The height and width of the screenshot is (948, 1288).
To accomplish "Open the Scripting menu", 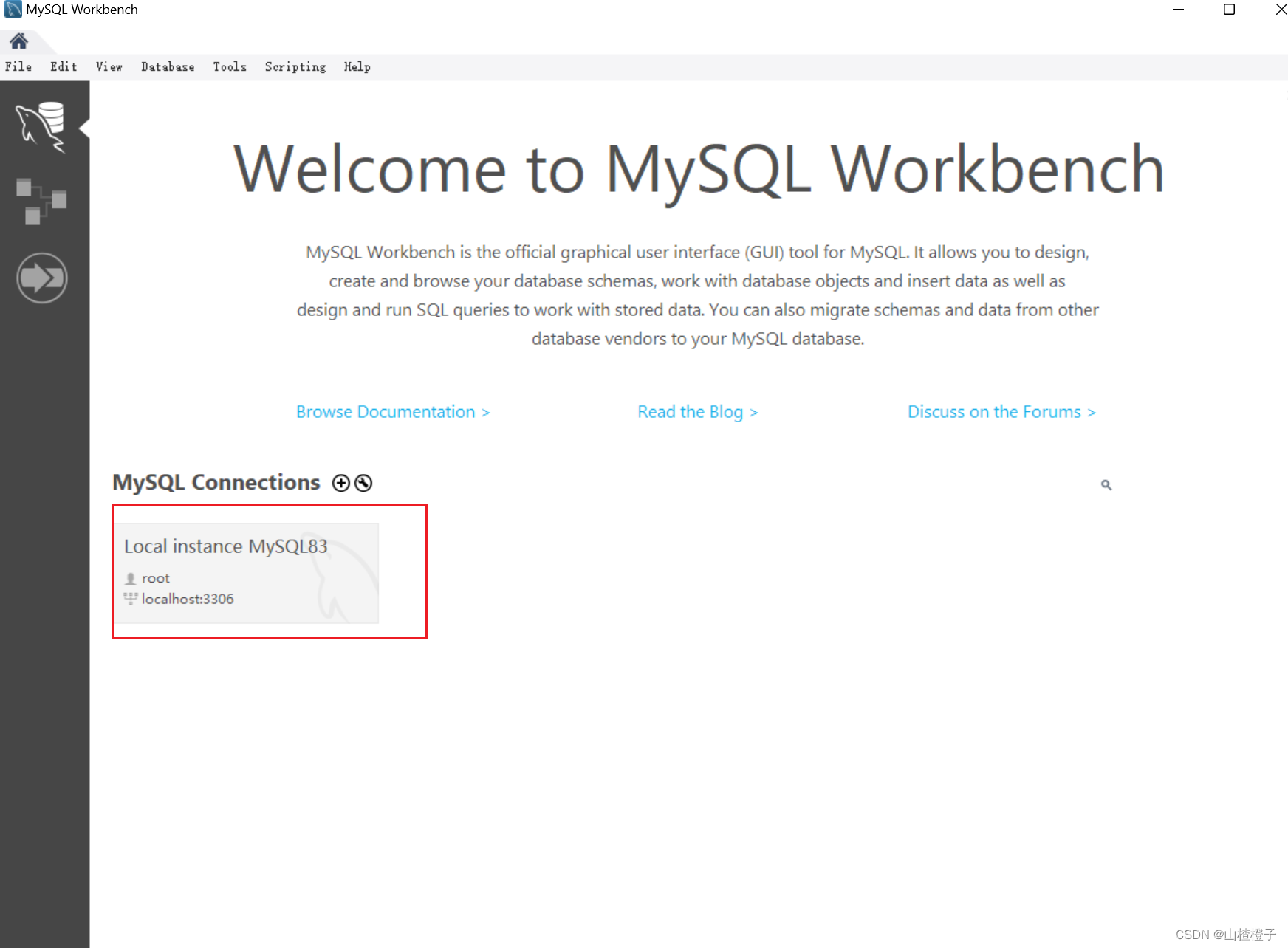I will click(x=295, y=66).
